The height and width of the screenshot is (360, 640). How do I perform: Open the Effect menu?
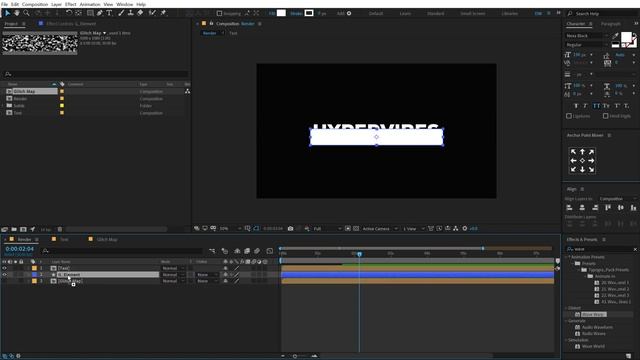coord(71,4)
